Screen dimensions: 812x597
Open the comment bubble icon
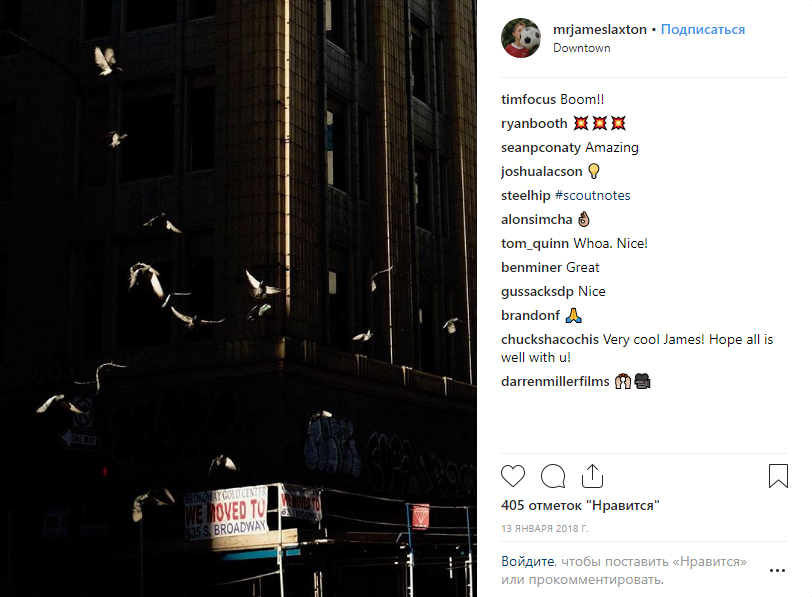553,476
